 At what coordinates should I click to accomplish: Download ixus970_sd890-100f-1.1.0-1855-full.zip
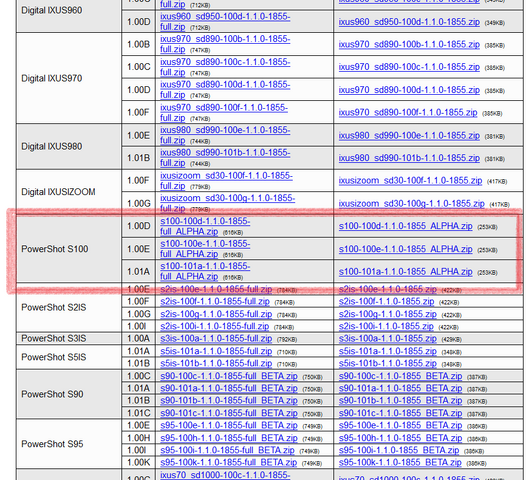coord(224,112)
